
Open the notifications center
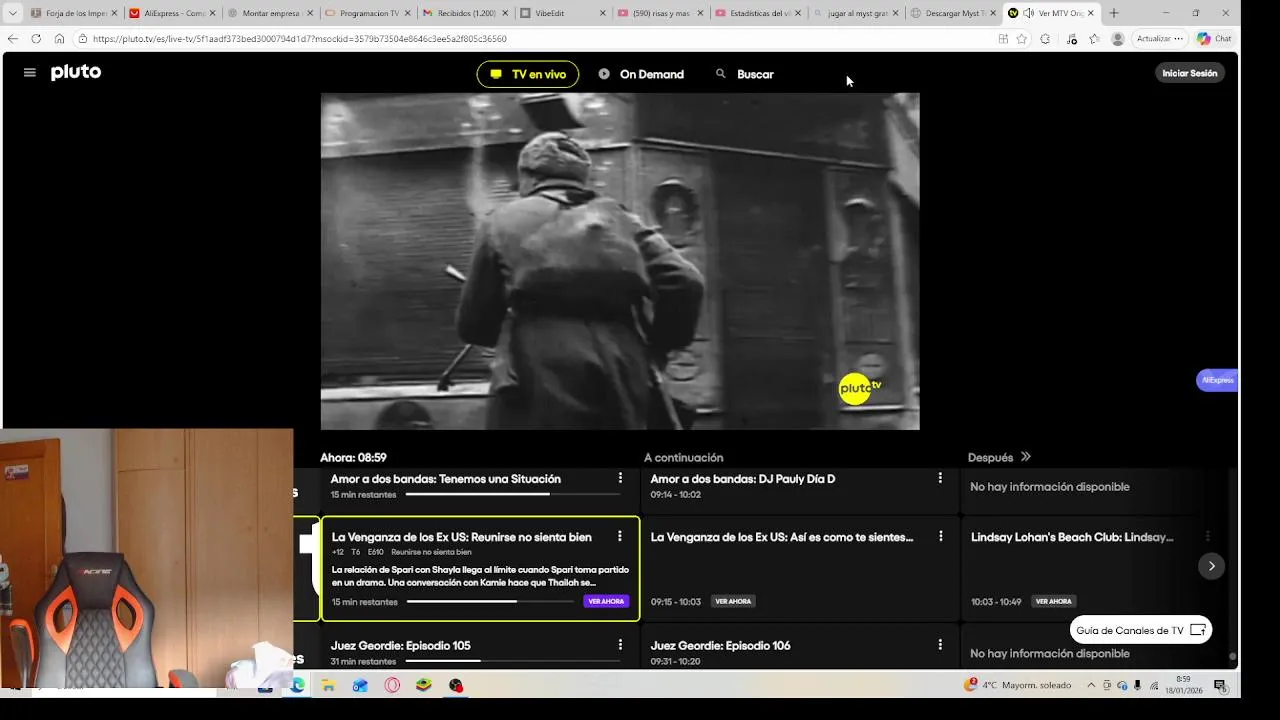[x=1220, y=685]
